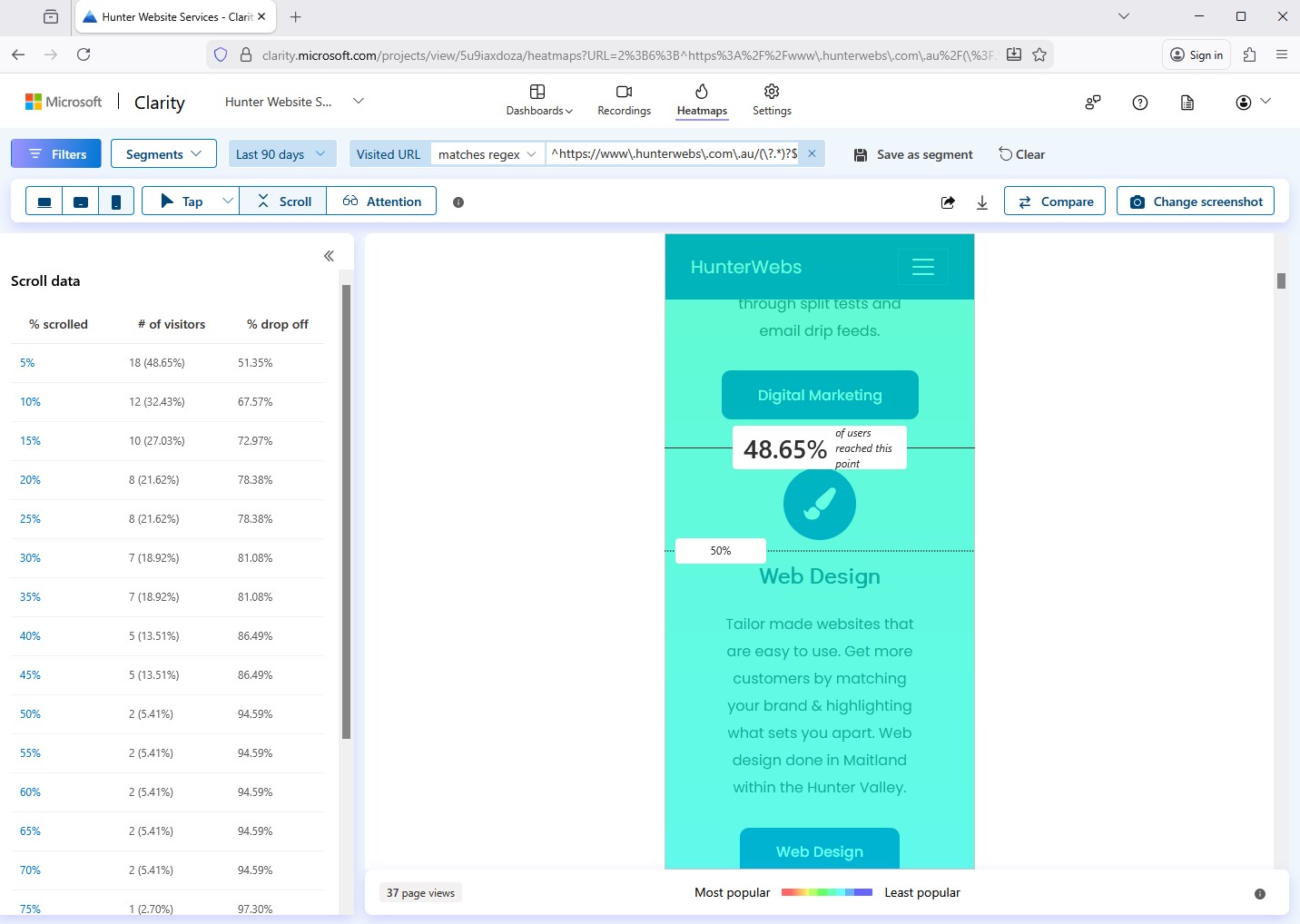1300x924 pixels.
Task: Select the Heatmaps tab
Action: (x=702, y=100)
